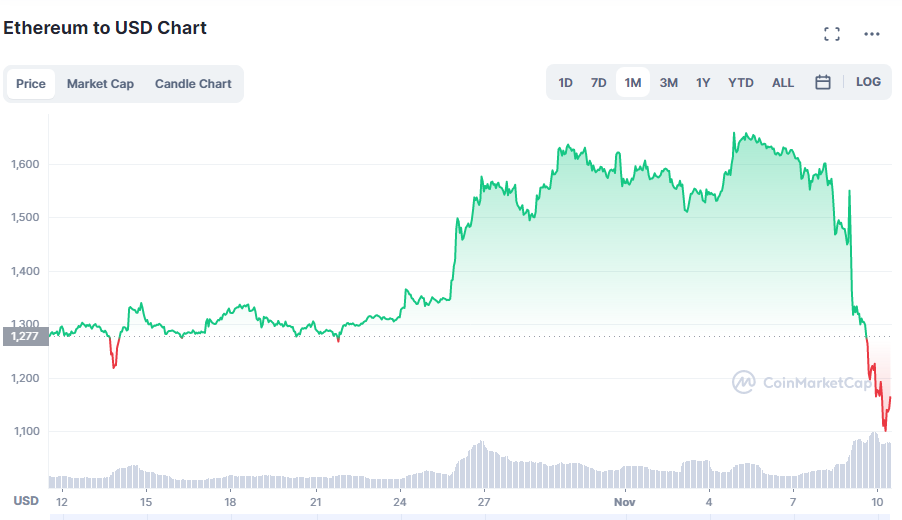This screenshot has width=902, height=520.
Task: Open the calendar date range picker
Action: tap(823, 83)
